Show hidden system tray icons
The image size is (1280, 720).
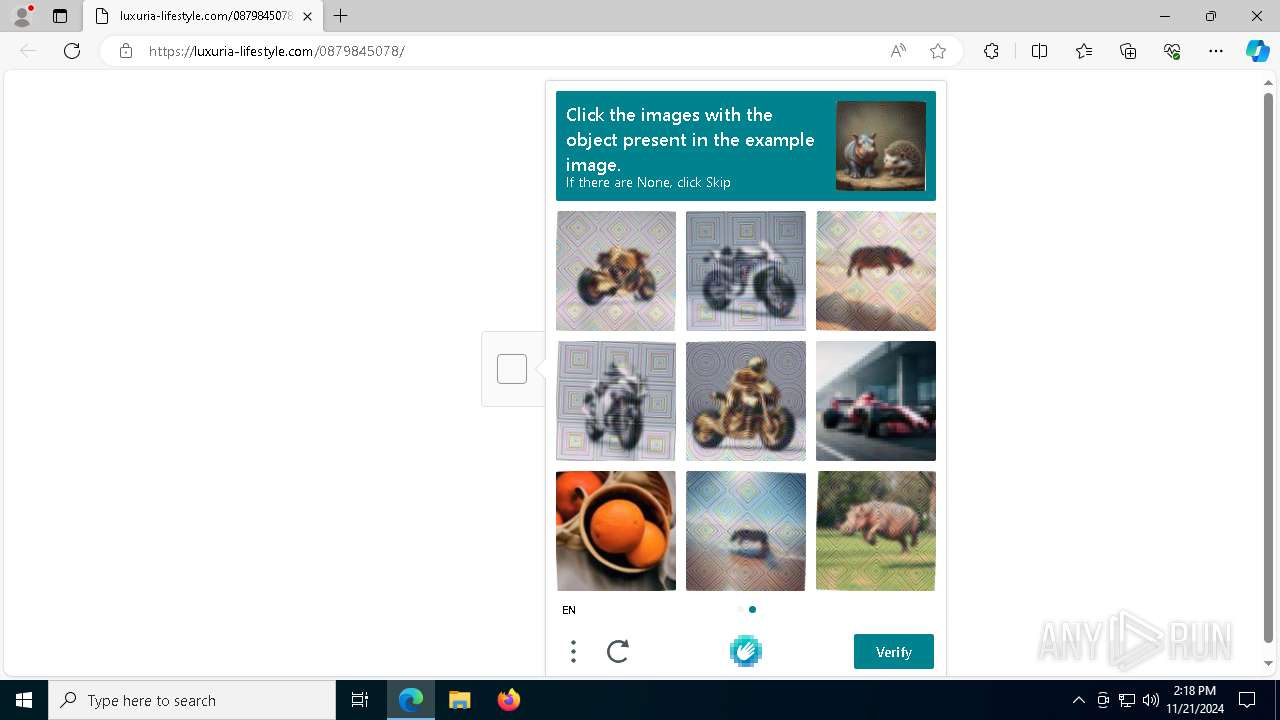1078,700
